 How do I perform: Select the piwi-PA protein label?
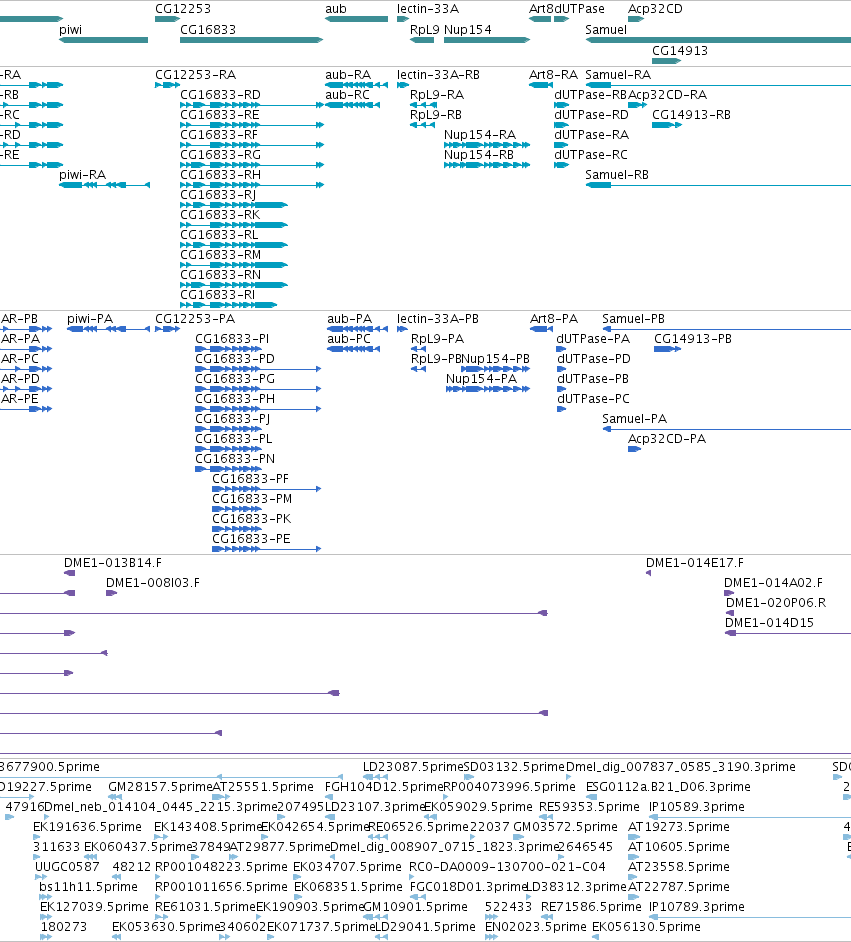(90, 318)
